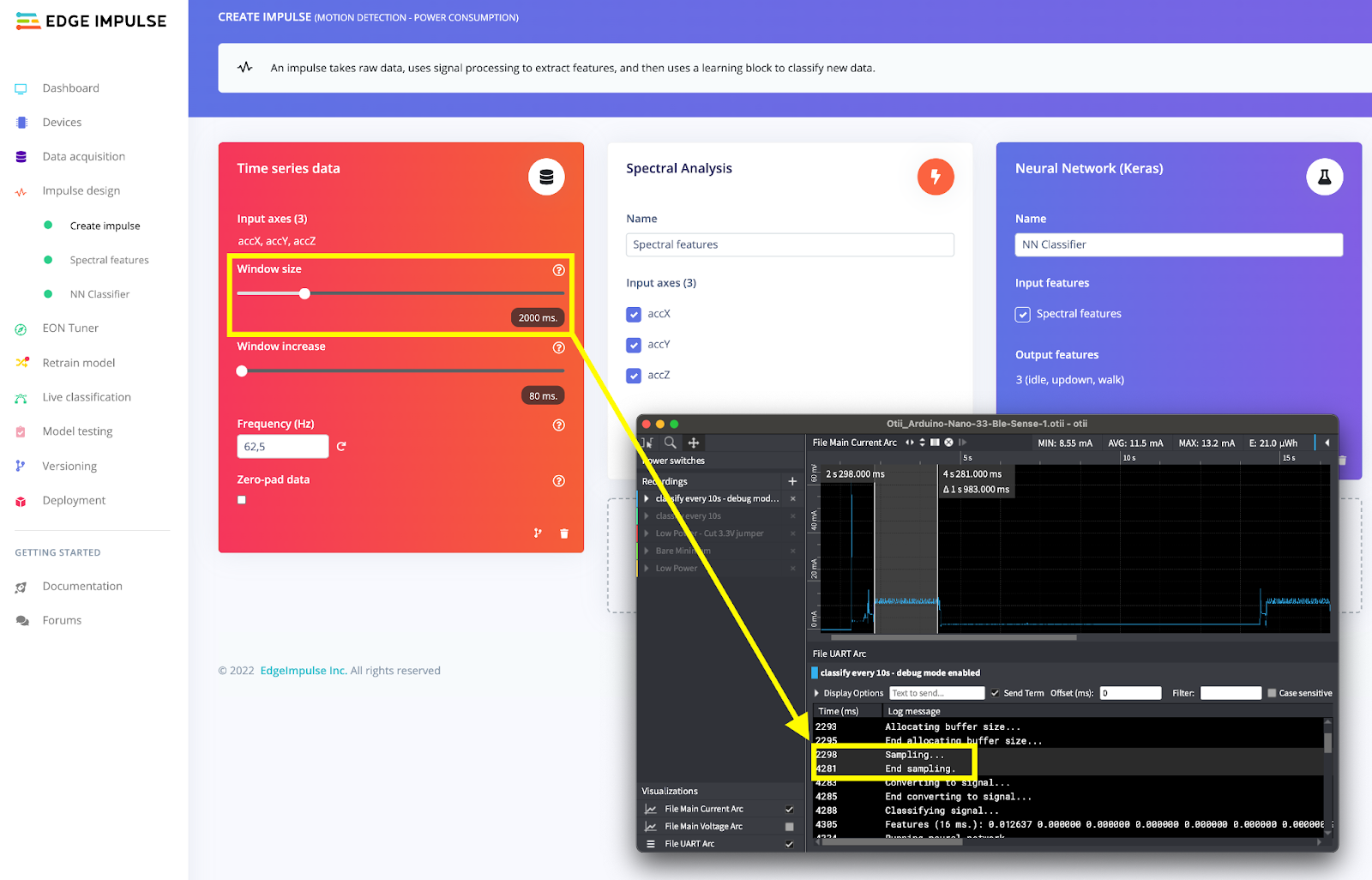Delete the Time series data block

(x=564, y=533)
